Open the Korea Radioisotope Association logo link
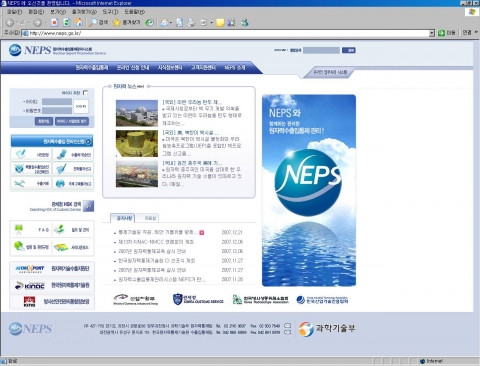The image size is (480, 366). point(260,299)
